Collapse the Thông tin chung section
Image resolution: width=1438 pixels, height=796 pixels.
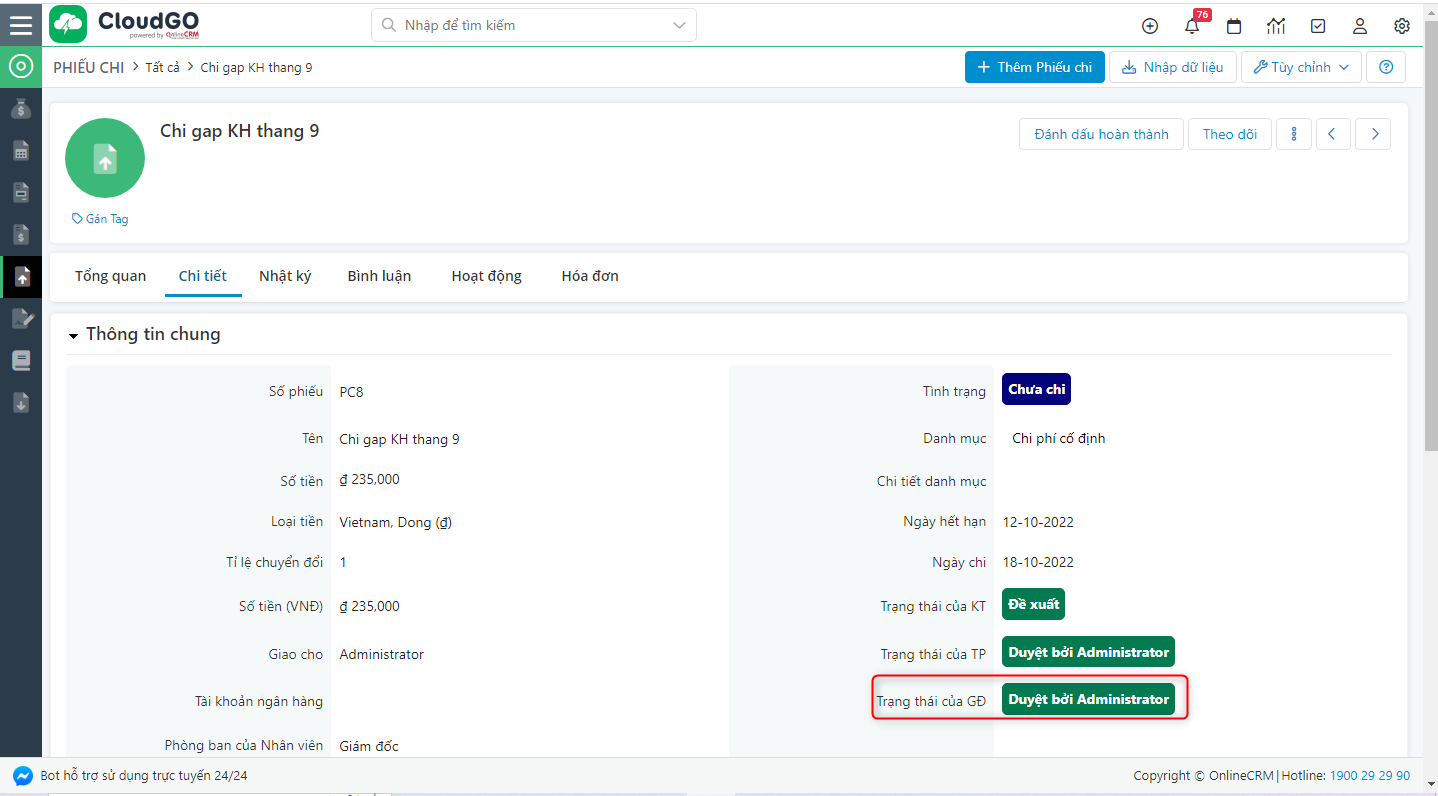pos(72,334)
